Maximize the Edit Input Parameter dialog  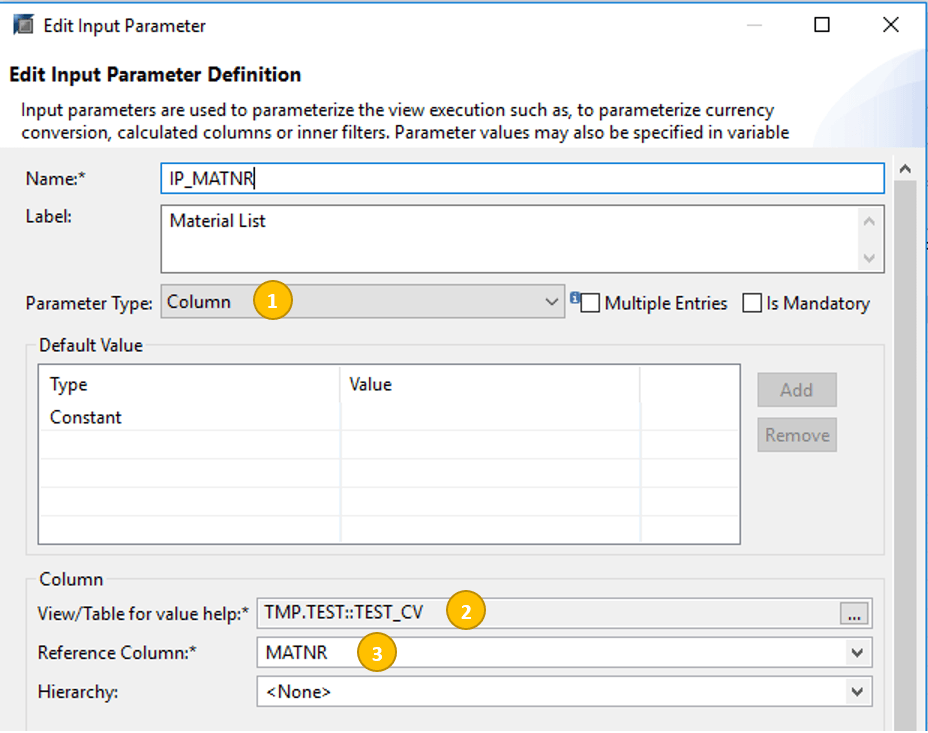[821, 25]
